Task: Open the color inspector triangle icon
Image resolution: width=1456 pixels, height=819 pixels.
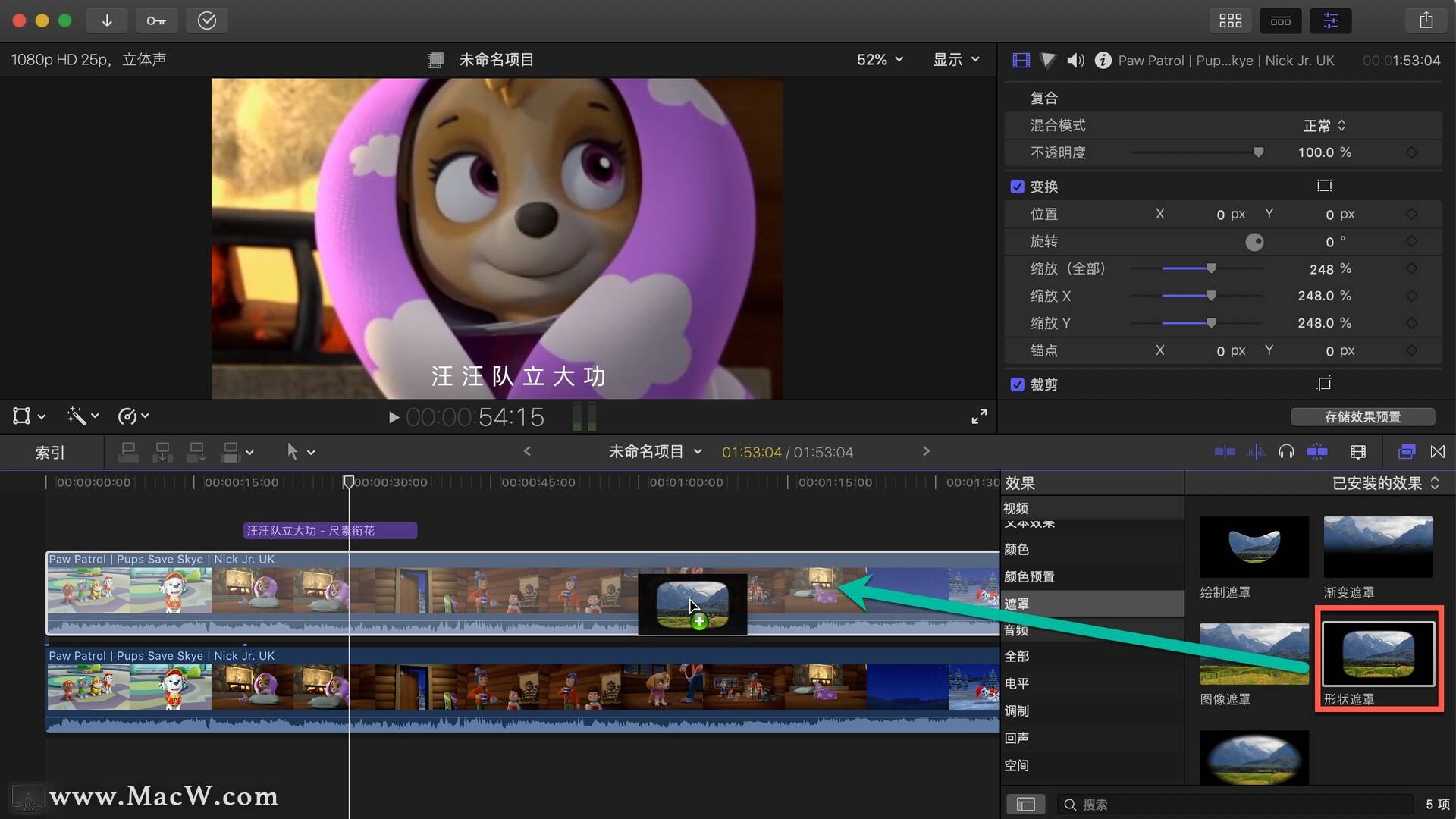Action: pos(1048,60)
